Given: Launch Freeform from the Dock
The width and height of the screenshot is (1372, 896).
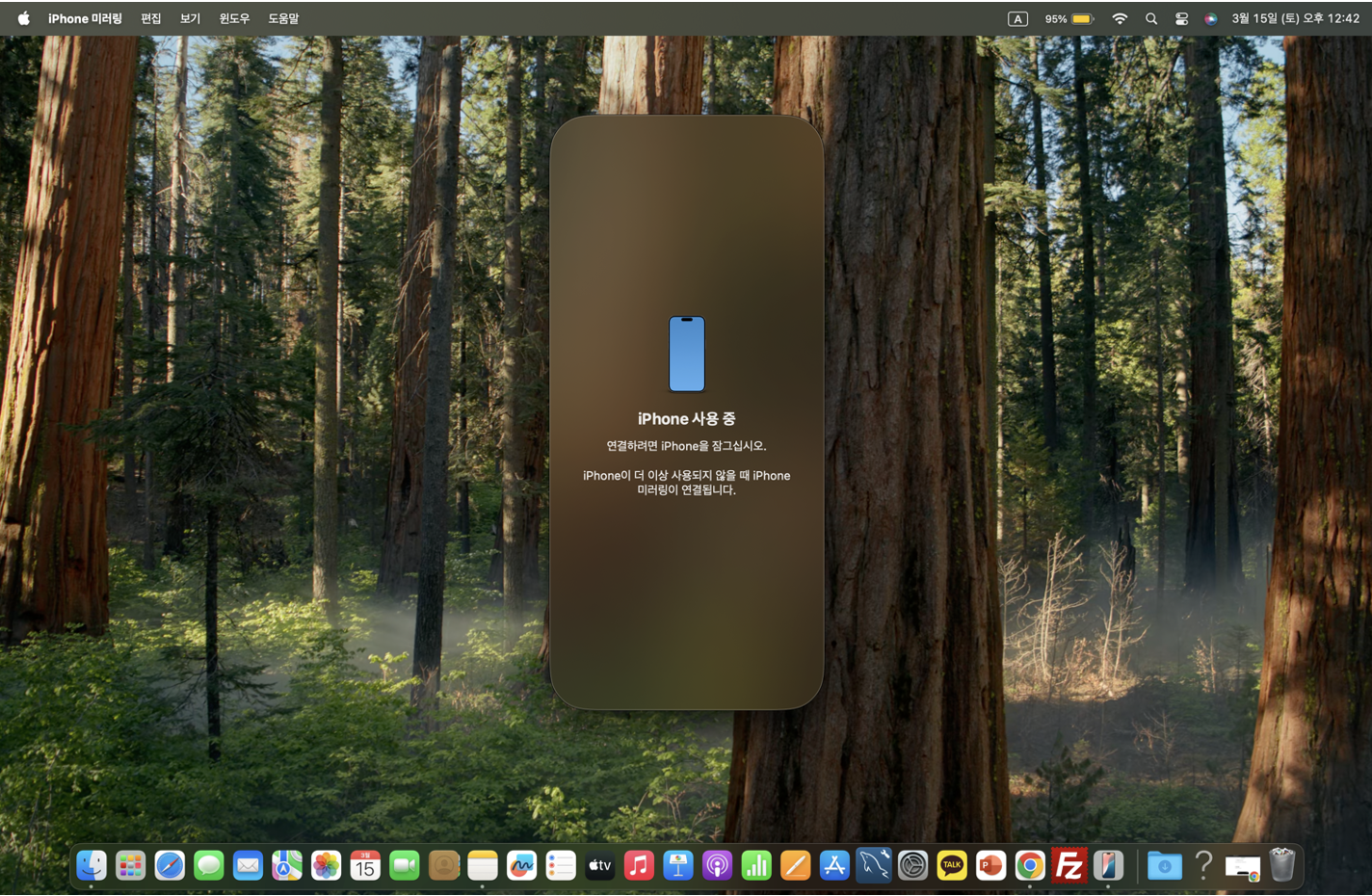Looking at the screenshot, I should (521, 865).
